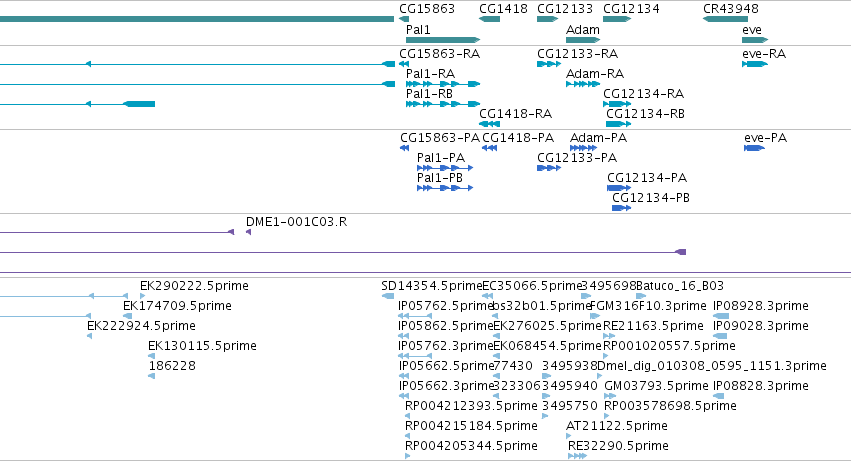
Task: Select EST RP004215184.5prime
Action: tap(471, 427)
